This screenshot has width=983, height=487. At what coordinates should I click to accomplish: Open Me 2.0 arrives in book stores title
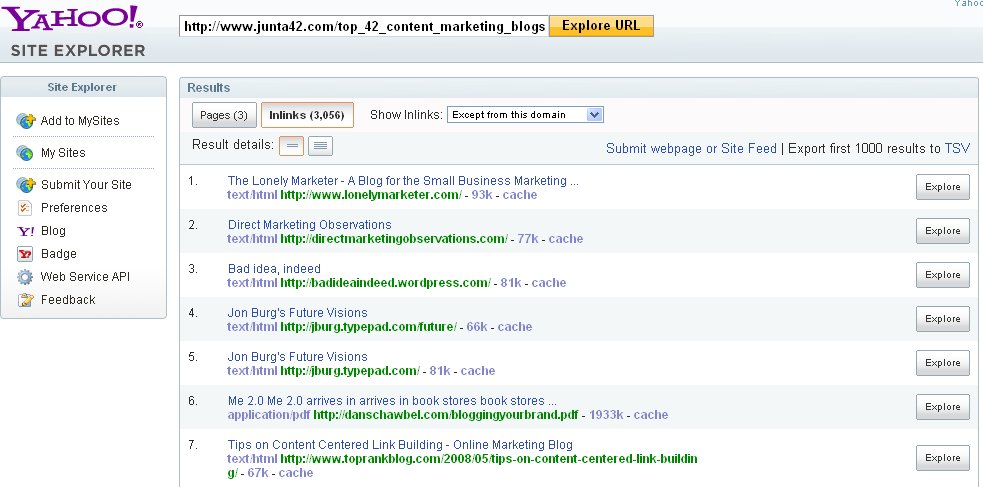click(x=392, y=401)
